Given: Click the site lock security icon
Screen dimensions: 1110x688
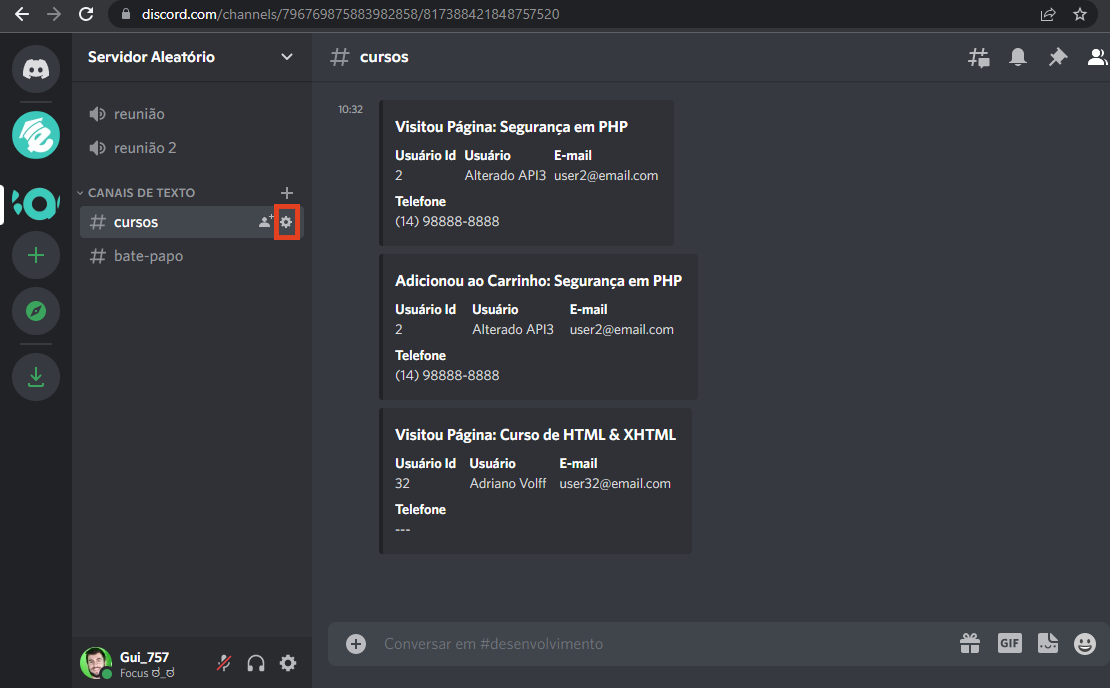Looking at the screenshot, I should [x=126, y=14].
